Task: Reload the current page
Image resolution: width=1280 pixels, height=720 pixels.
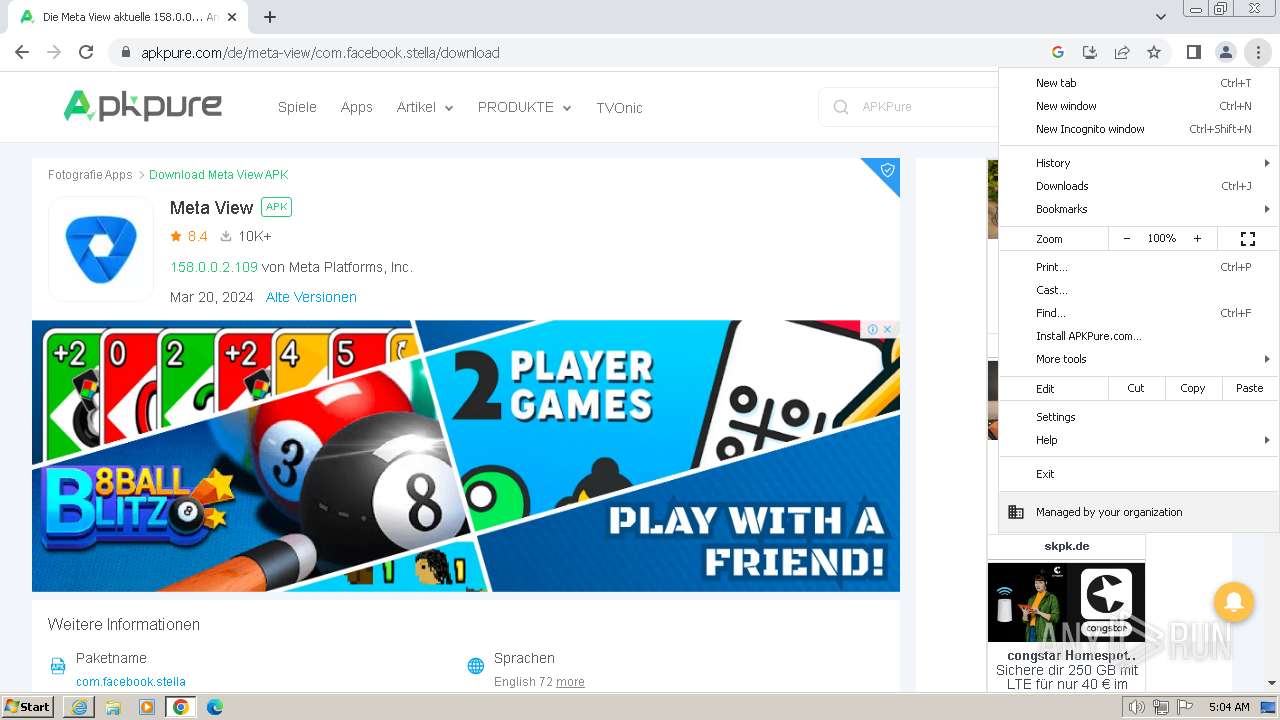Action: pos(86,52)
